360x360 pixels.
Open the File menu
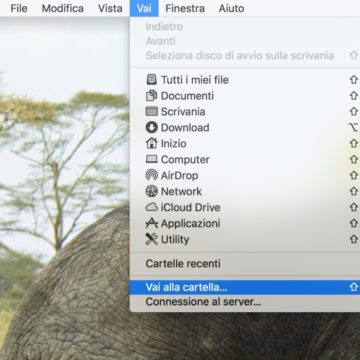19,8
